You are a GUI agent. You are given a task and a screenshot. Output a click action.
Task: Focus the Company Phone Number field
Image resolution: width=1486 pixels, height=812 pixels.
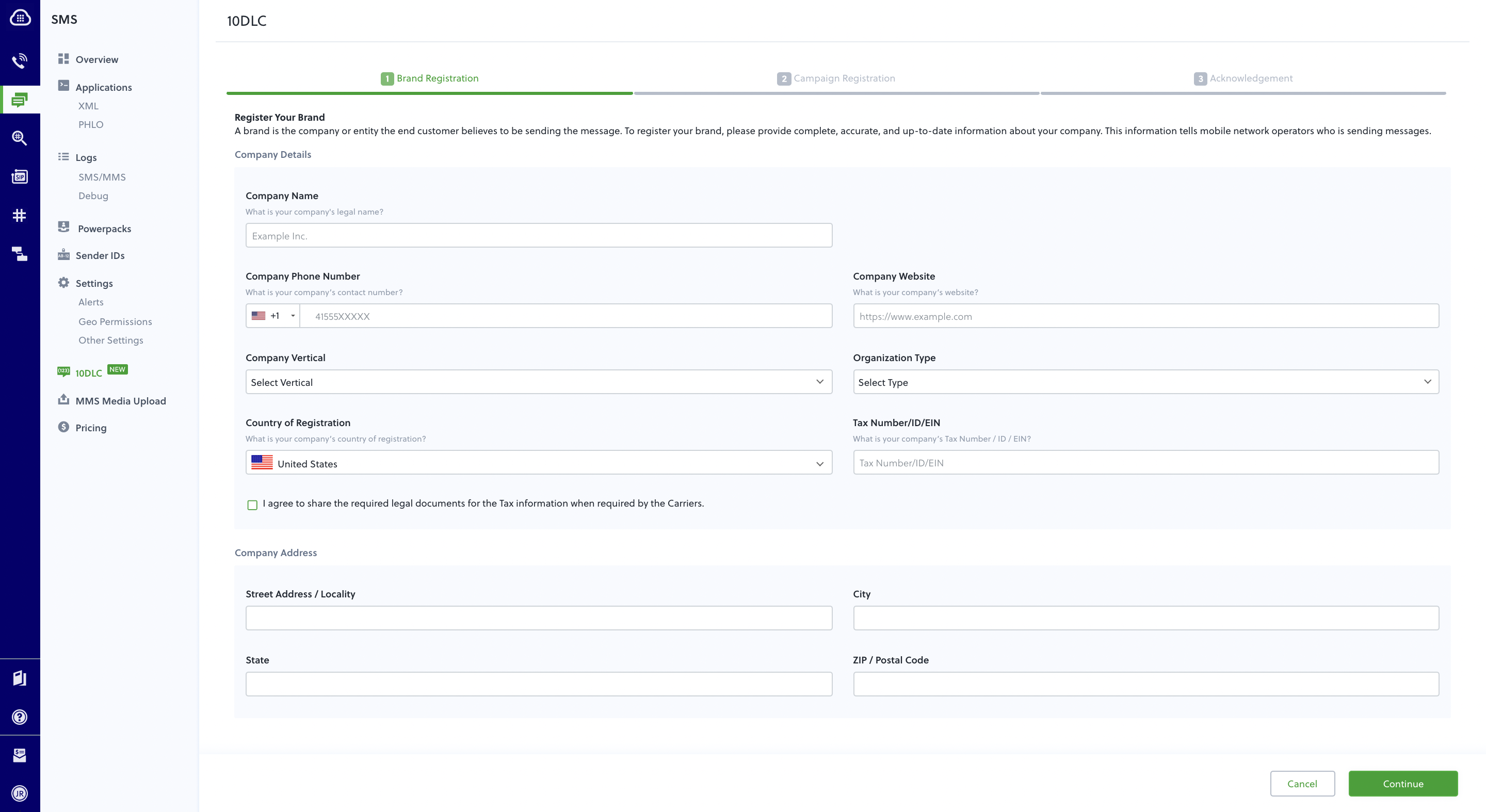click(566, 316)
